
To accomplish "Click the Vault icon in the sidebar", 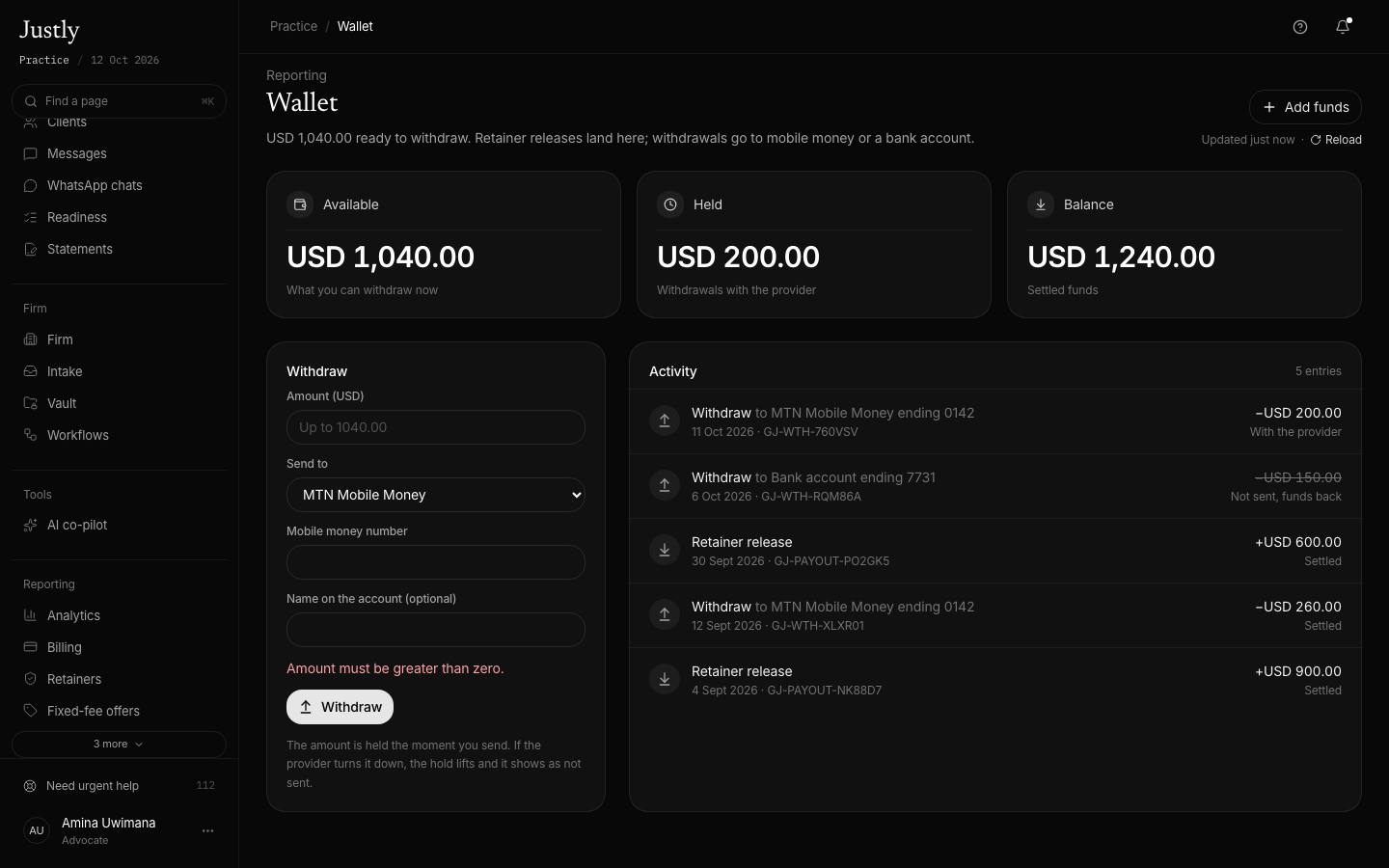I will (x=31, y=404).
